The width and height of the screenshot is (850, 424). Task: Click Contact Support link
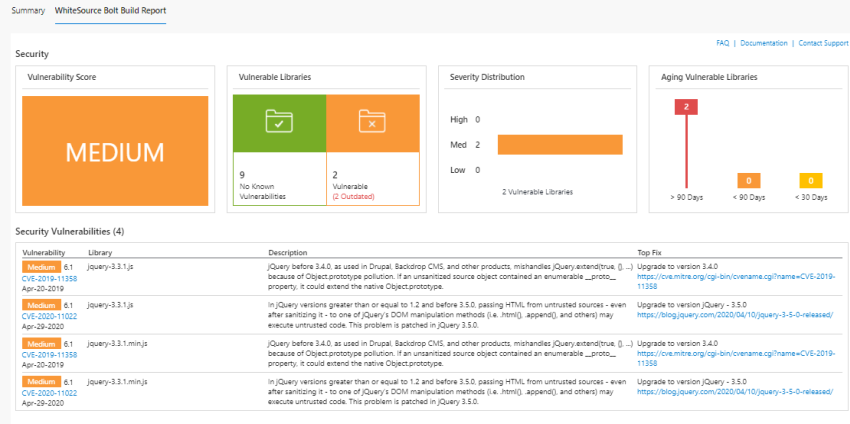click(x=823, y=43)
